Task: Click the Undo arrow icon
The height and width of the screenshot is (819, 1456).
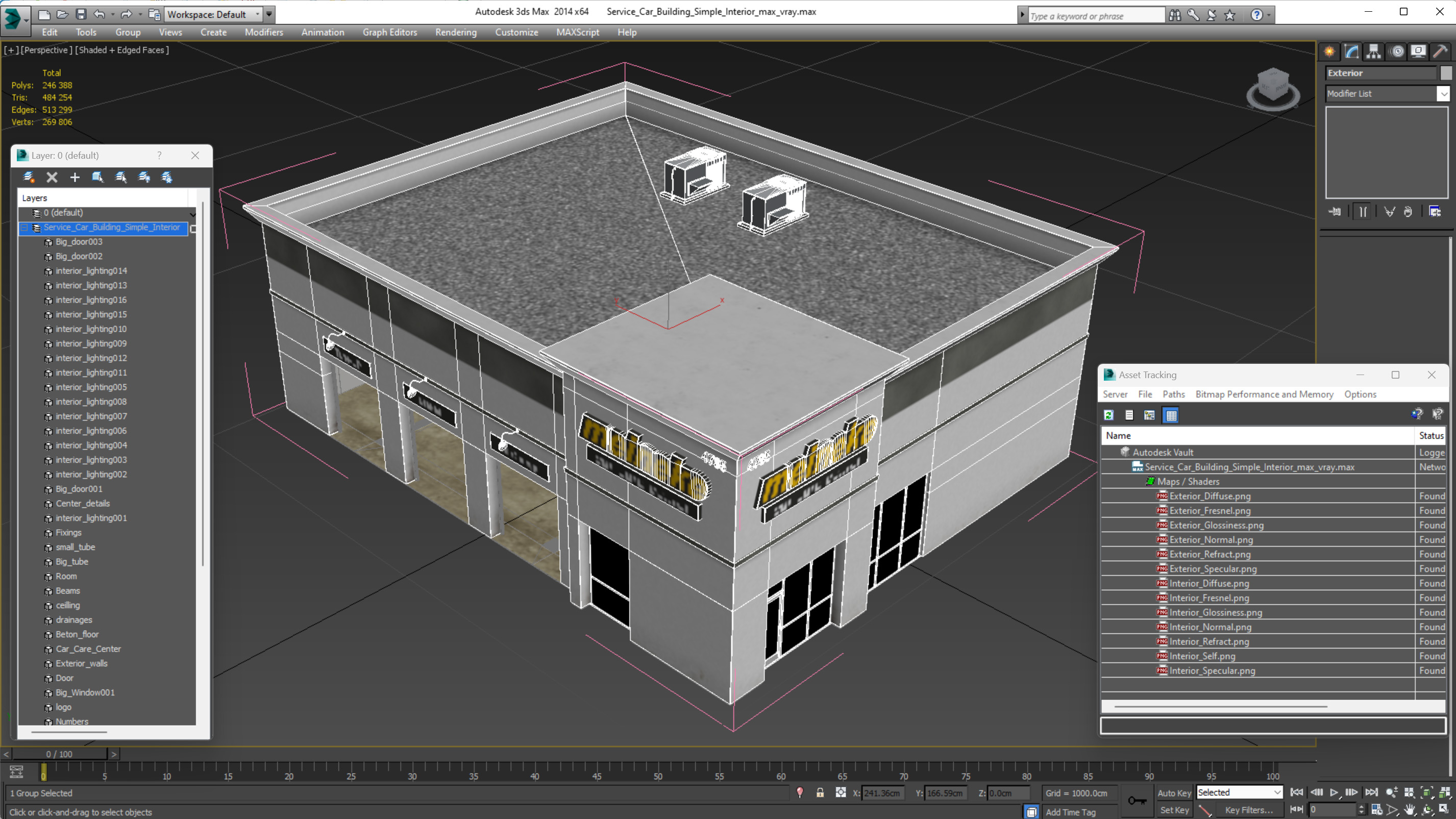Action: (100, 14)
